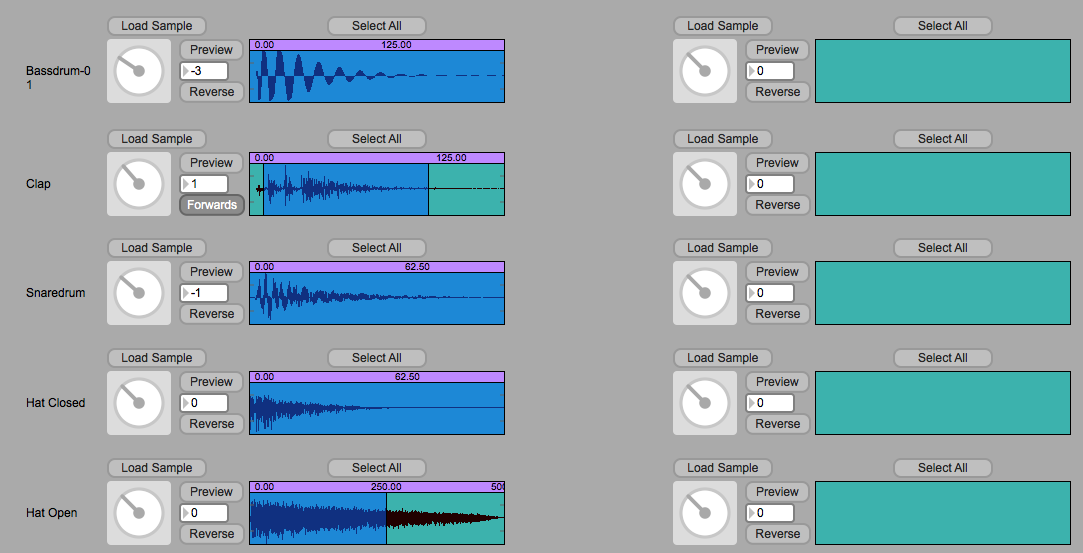This screenshot has width=1083, height=553.
Task: Click the dial of empty slot beside Hat Closed
Action: (705, 403)
